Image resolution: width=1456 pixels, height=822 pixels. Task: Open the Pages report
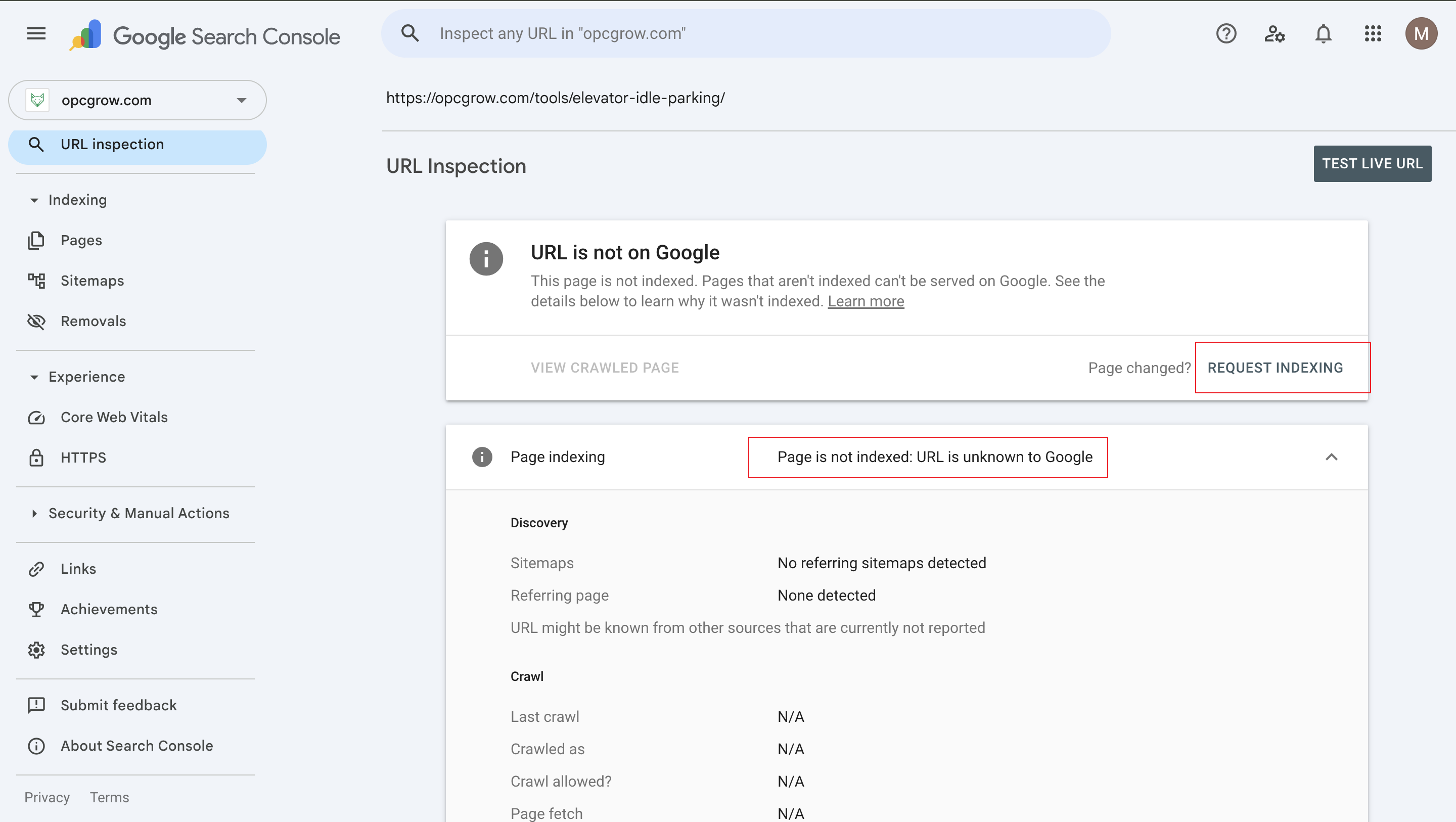coord(81,240)
